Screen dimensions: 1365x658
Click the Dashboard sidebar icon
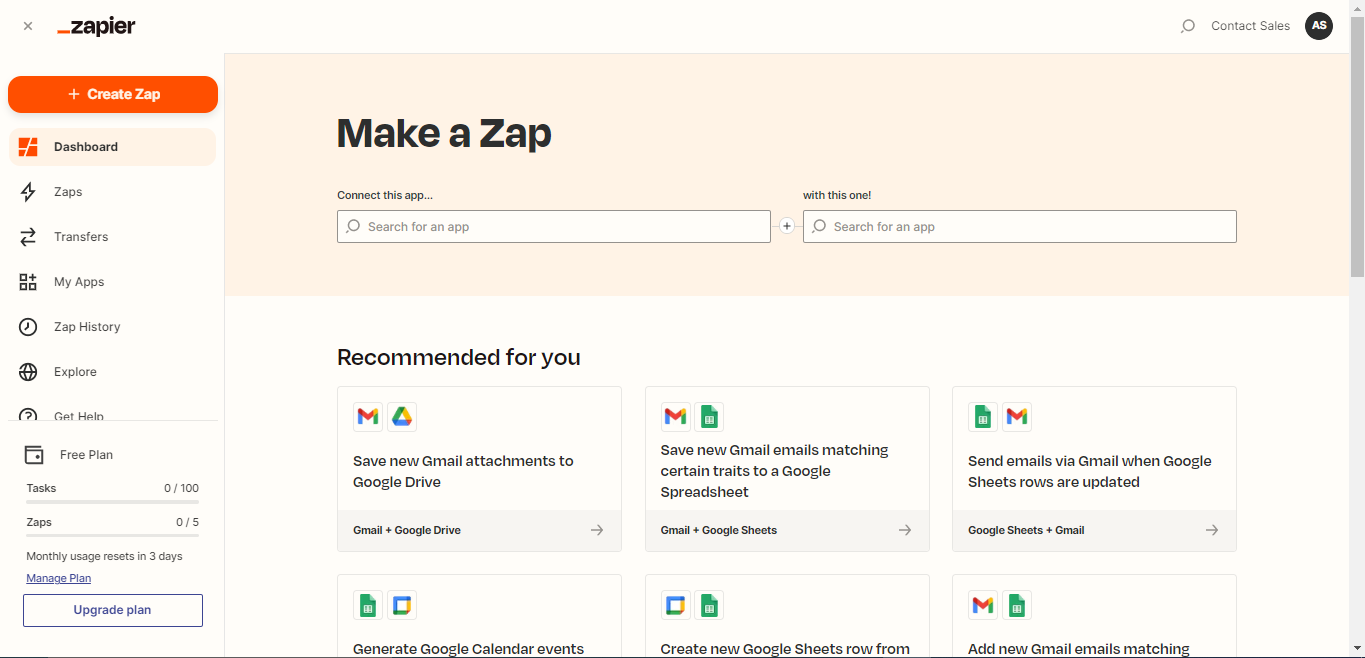click(28, 147)
